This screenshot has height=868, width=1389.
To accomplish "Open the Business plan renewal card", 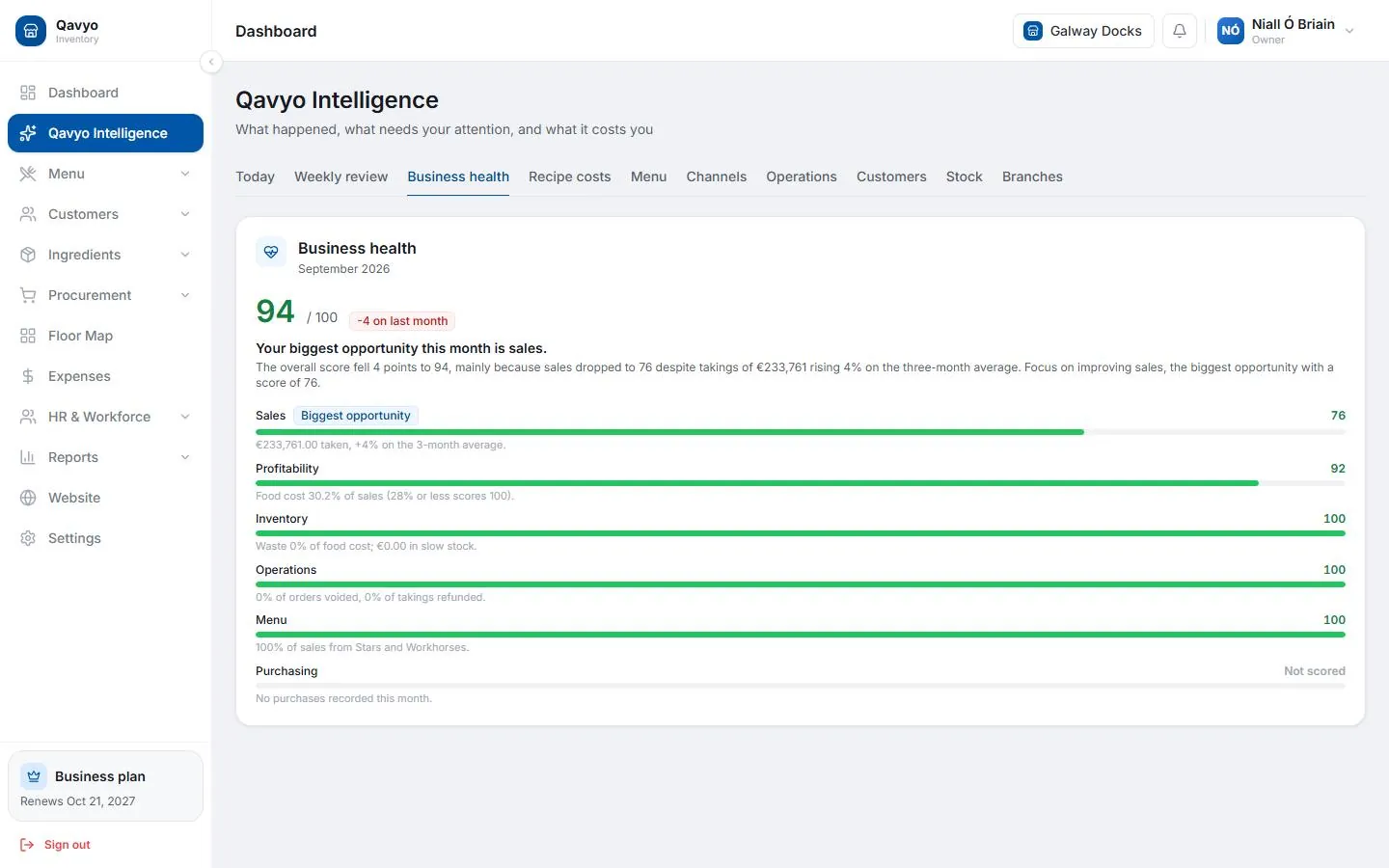I will 105,786.
